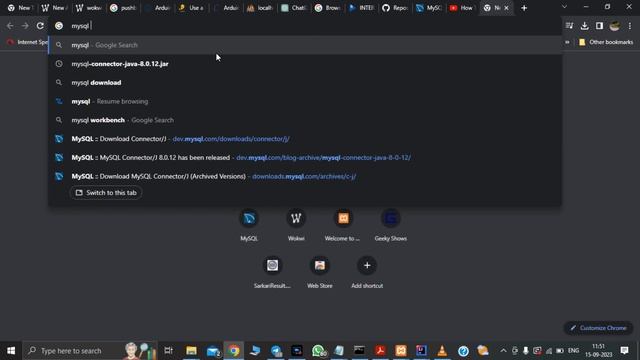
Task: Select 'mysql - Resume browsing' suggestion
Action: tap(305, 101)
